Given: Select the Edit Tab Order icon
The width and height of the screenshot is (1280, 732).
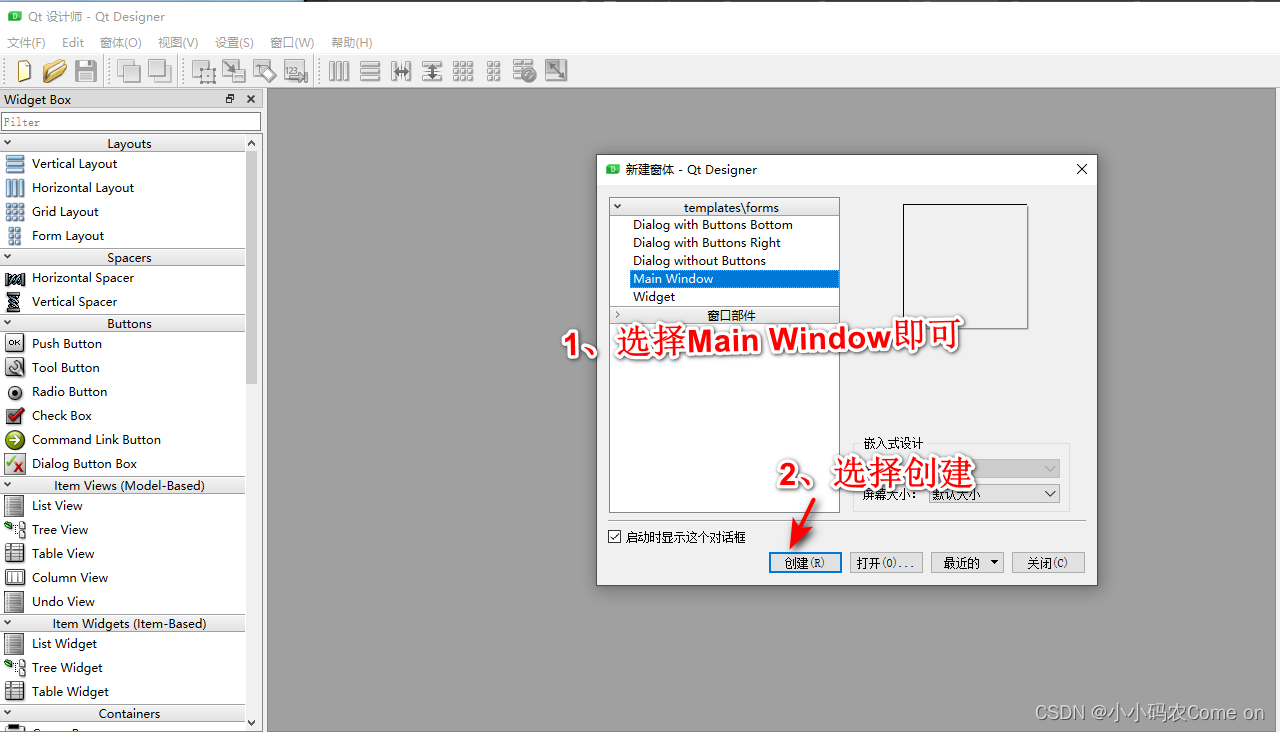Looking at the screenshot, I should [295, 71].
